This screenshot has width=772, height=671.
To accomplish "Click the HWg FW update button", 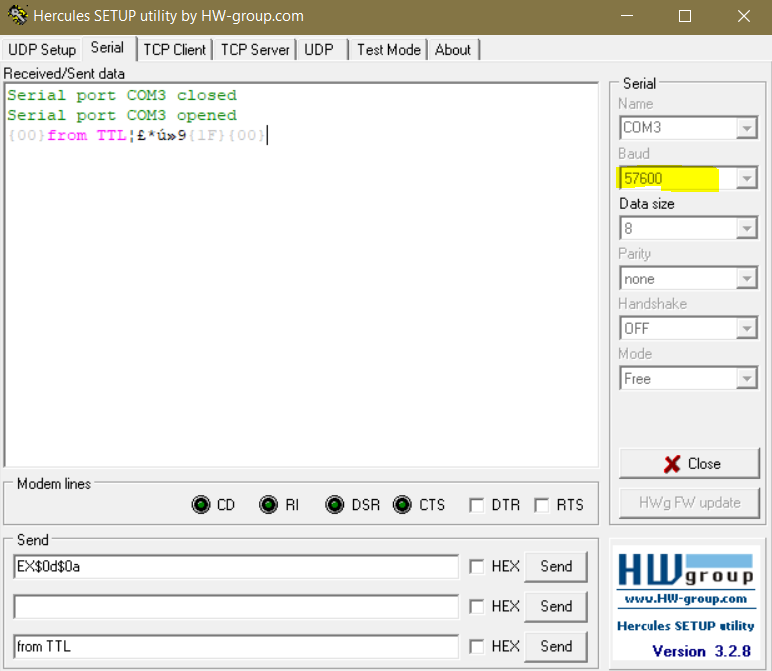I will pyautogui.click(x=689, y=503).
